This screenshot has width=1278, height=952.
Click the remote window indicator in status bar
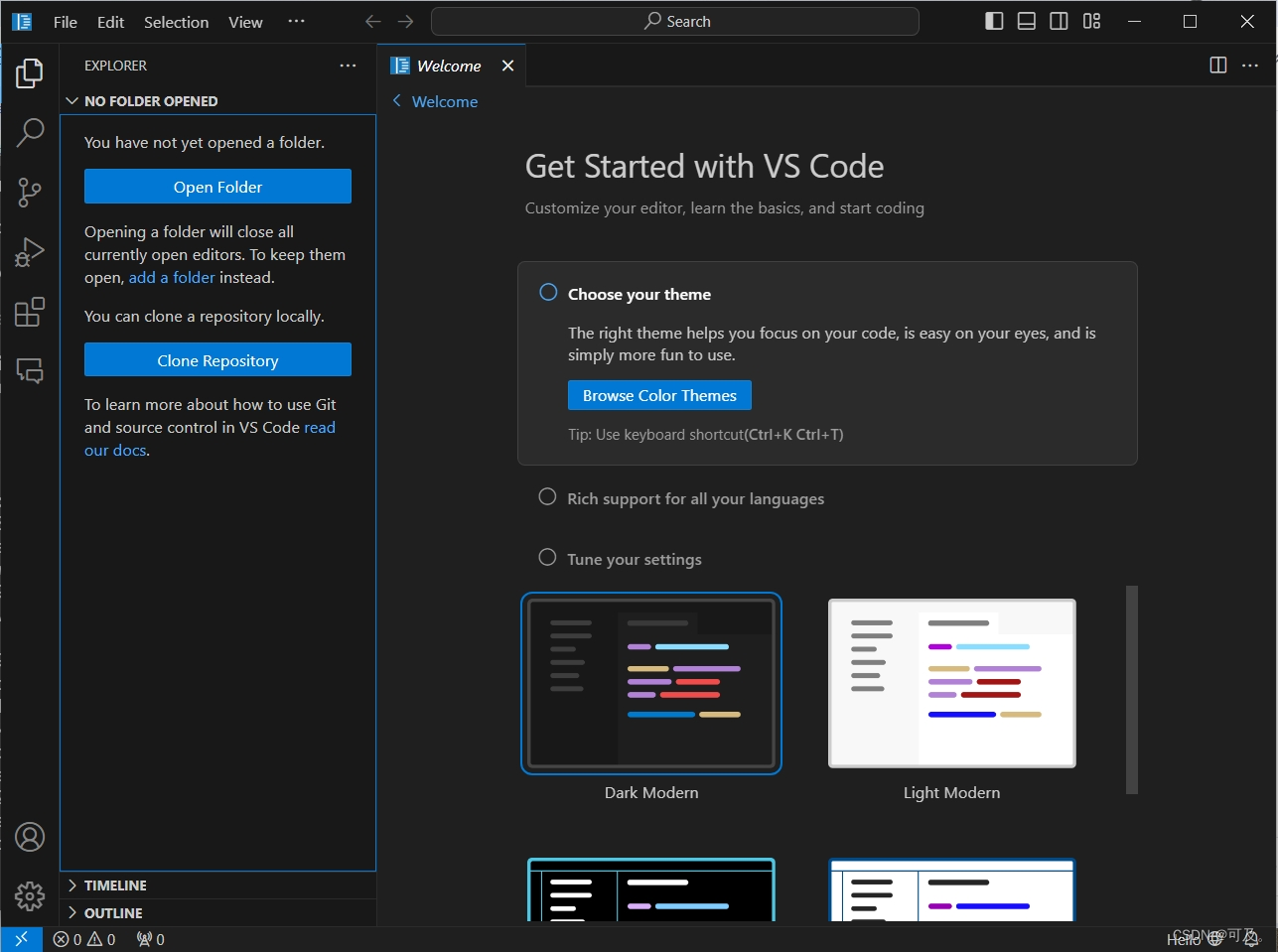21,939
